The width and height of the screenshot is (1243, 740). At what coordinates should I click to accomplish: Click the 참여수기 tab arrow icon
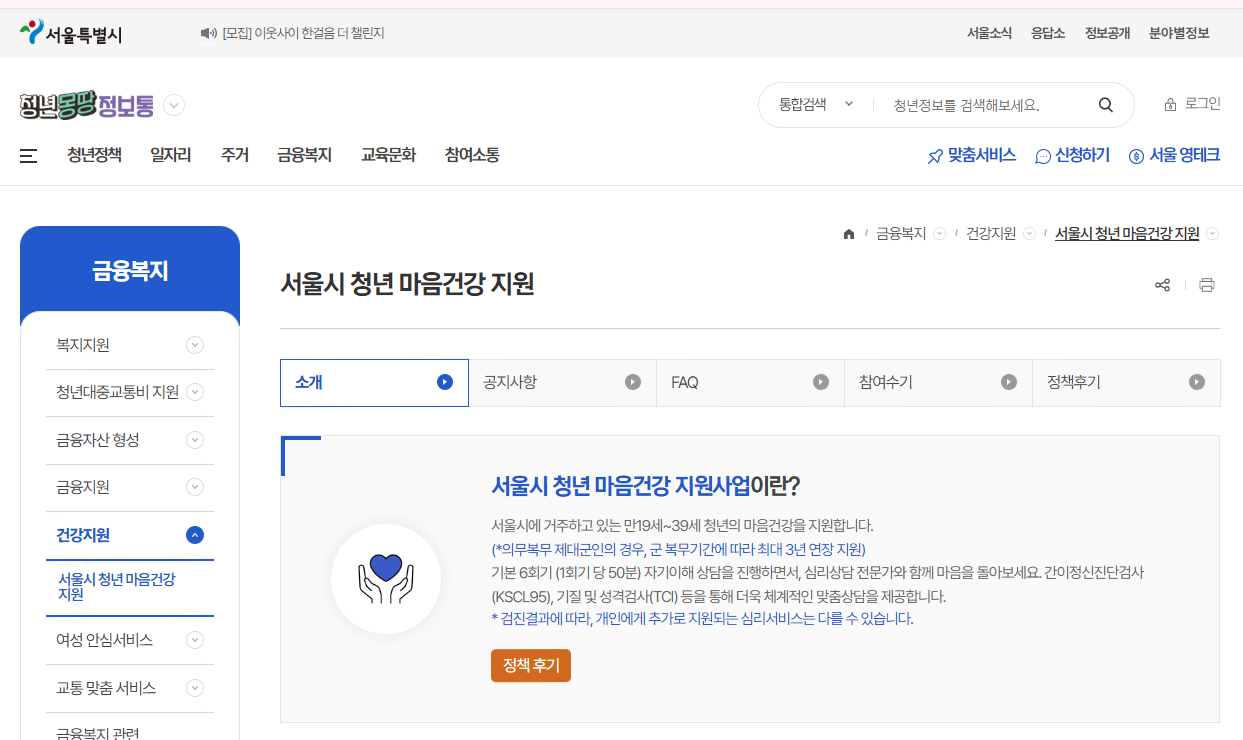click(x=1009, y=382)
